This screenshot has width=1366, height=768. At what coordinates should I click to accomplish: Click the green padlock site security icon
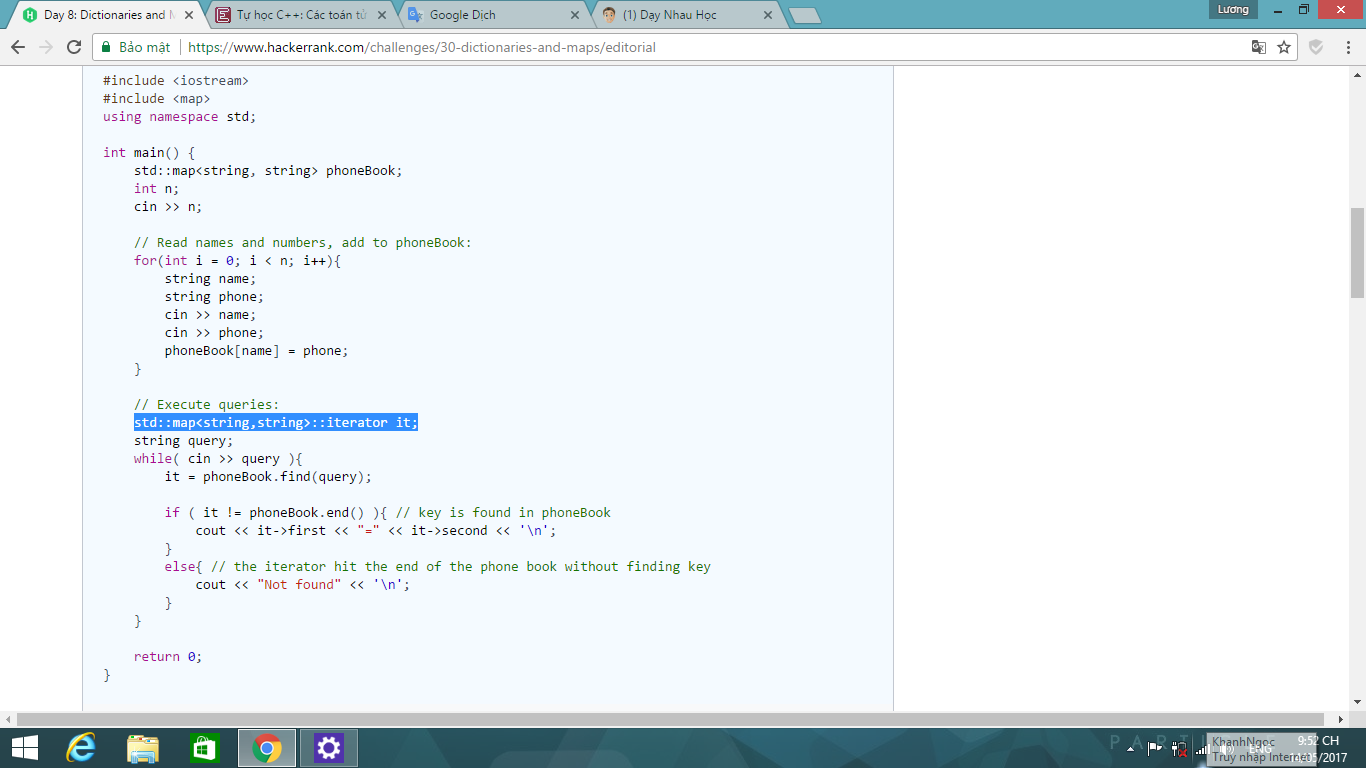coord(107,47)
